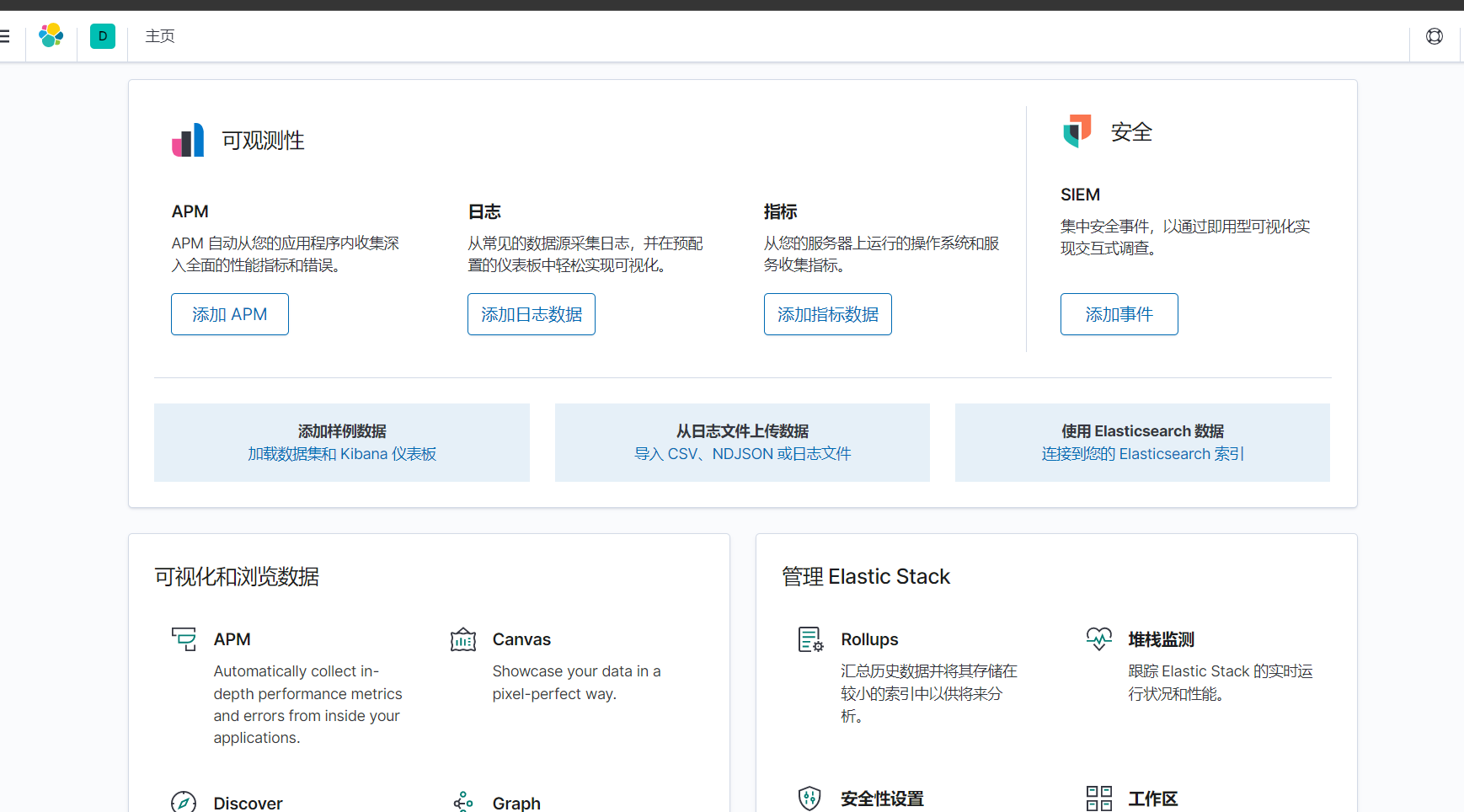The height and width of the screenshot is (812, 1464).
Task: Click the Discover compass icon
Action: (x=184, y=803)
